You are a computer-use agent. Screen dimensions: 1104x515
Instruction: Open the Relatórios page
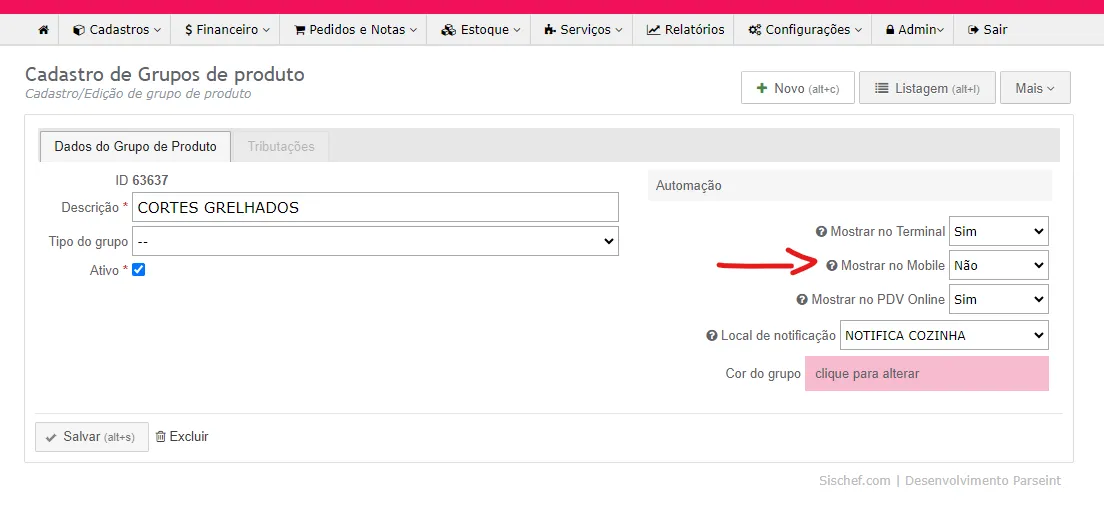click(x=685, y=30)
